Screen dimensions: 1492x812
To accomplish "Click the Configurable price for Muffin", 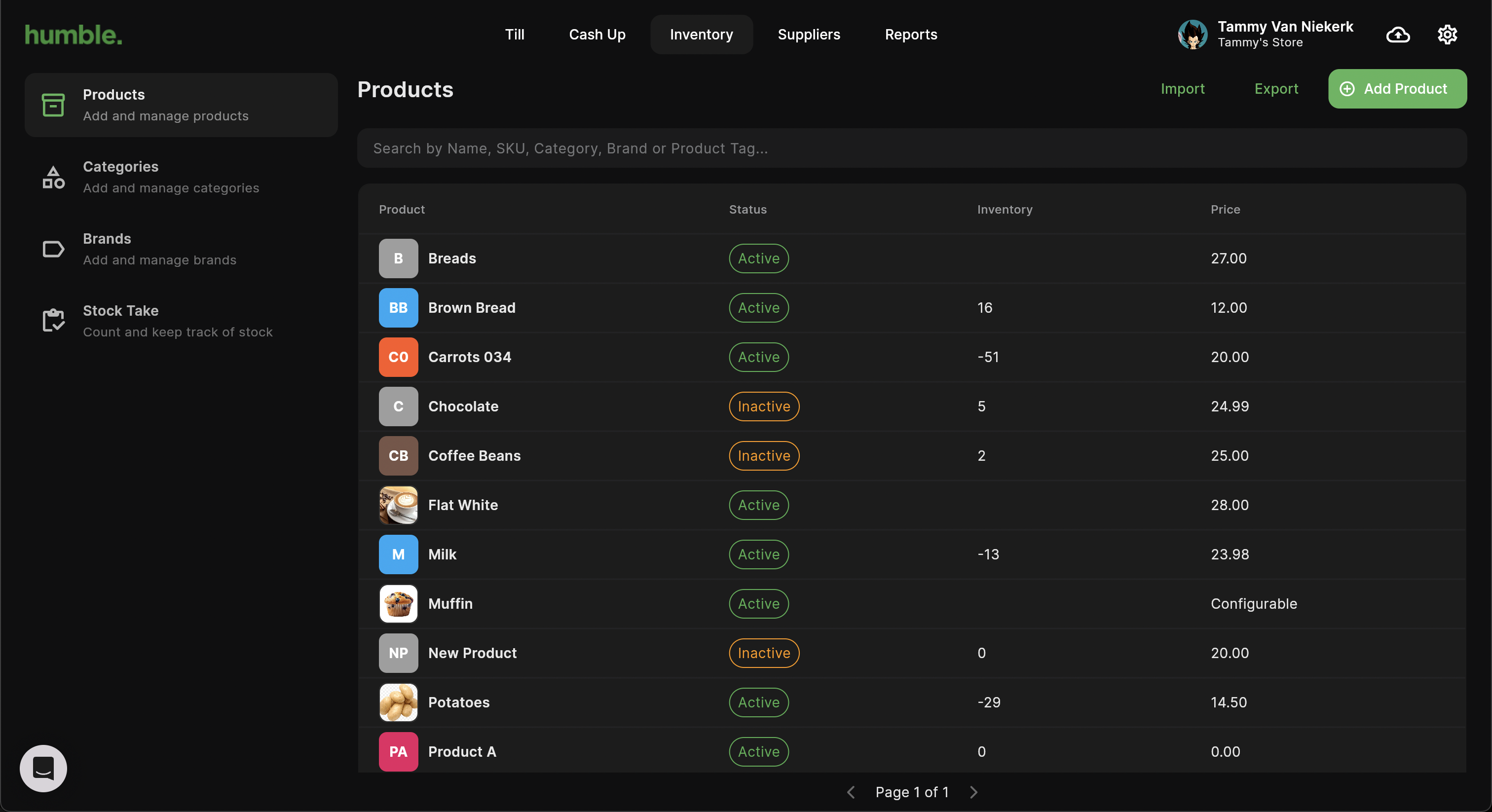I will (x=1253, y=603).
